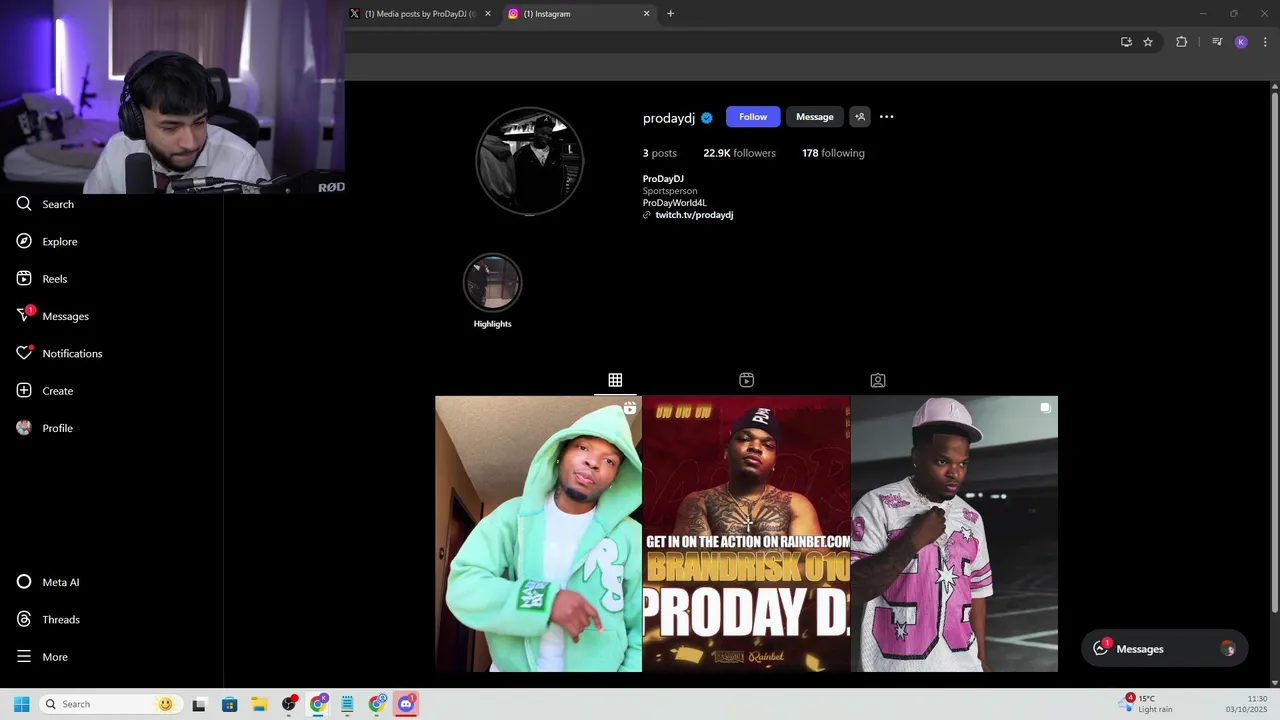The image size is (1280, 720).
Task: Open the green hoodie reel post
Action: pyautogui.click(x=538, y=534)
